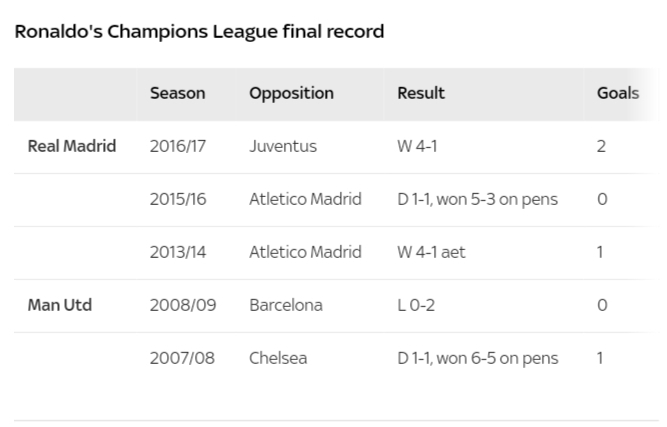The width and height of the screenshot is (667, 427).
Task: Click the 2015/16 season cell
Action: click(x=178, y=199)
